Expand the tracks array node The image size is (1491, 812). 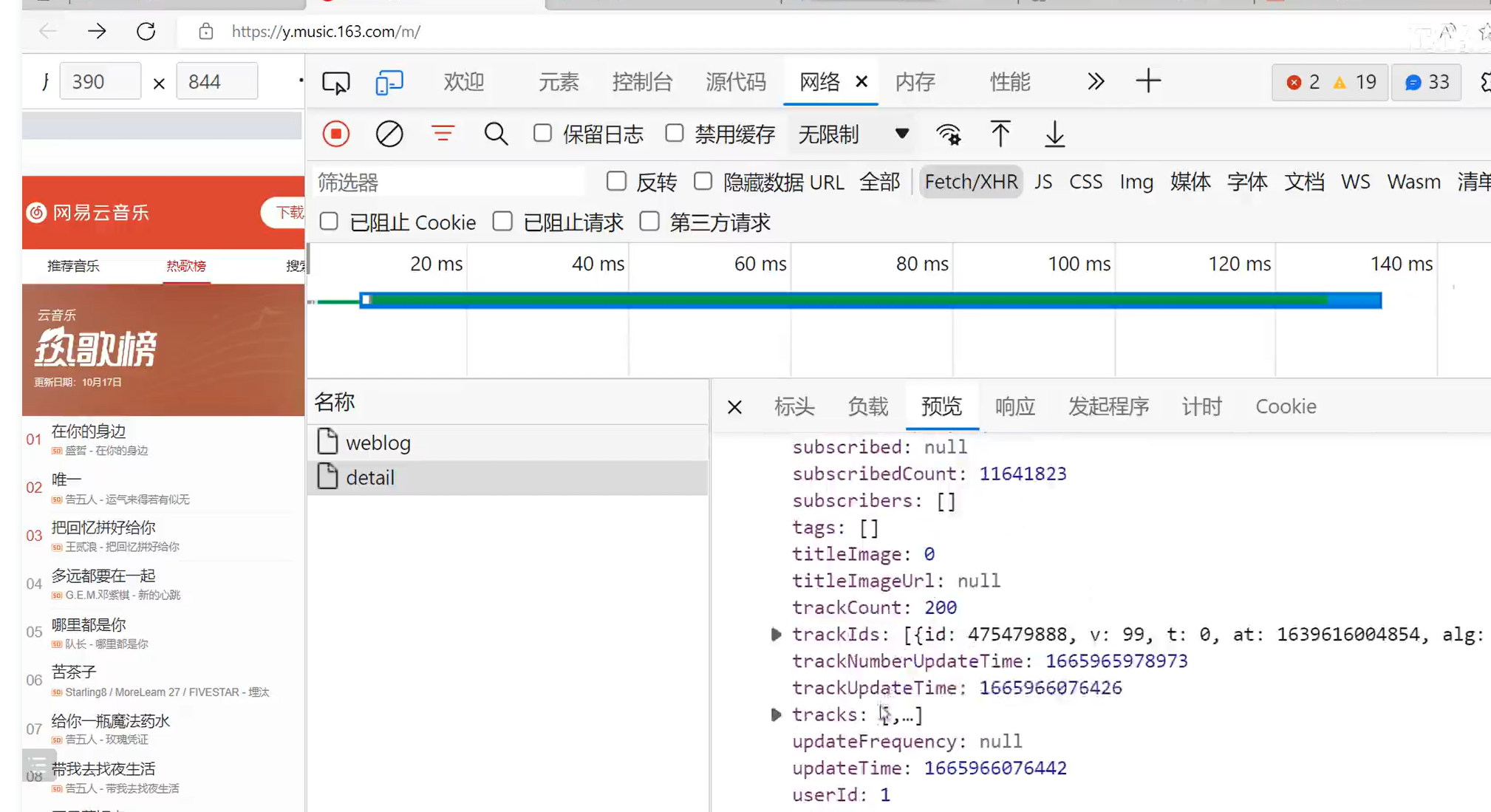[776, 714]
